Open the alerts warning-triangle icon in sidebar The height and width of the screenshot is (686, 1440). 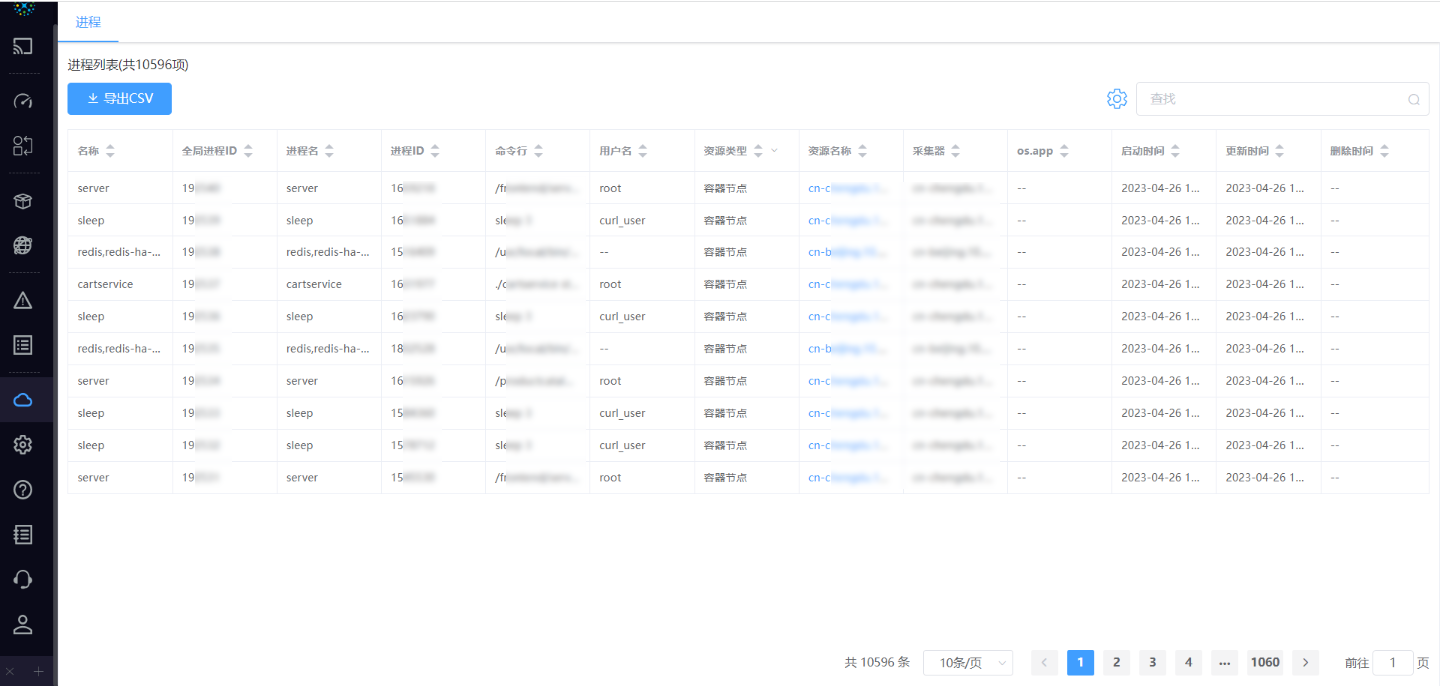pyautogui.click(x=22, y=299)
